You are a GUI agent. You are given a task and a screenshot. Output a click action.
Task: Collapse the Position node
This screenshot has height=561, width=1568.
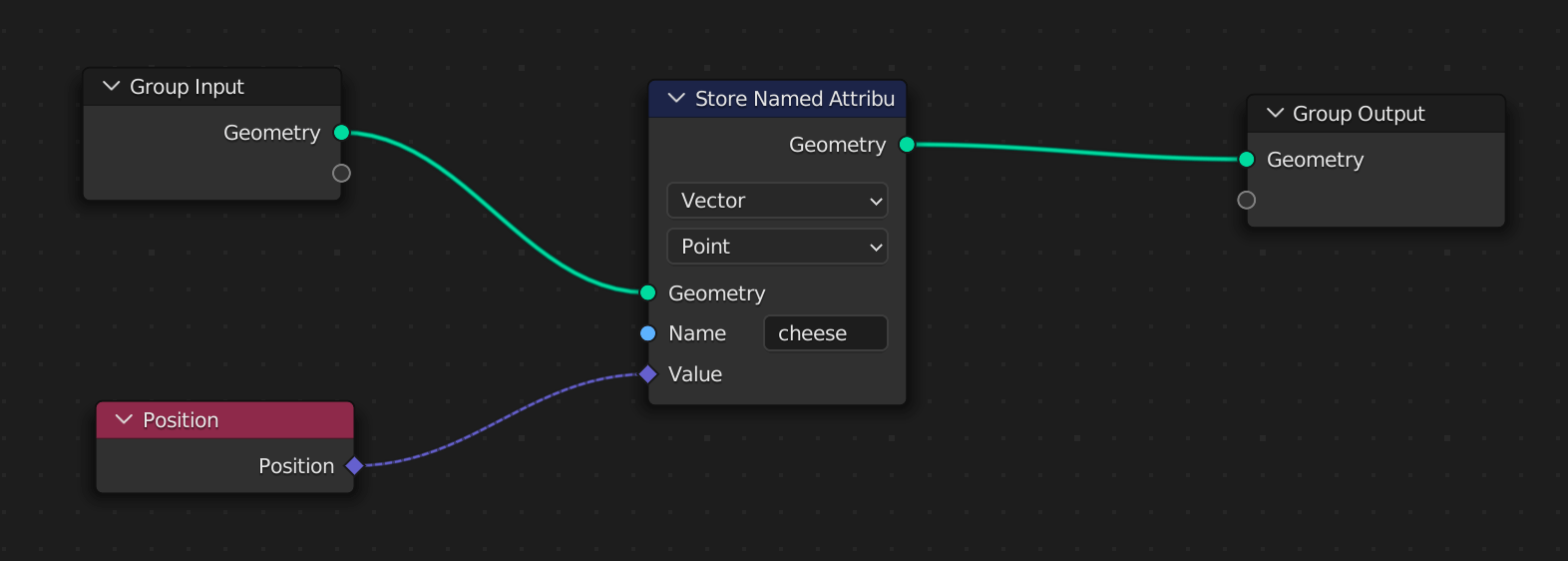[x=124, y=419]
